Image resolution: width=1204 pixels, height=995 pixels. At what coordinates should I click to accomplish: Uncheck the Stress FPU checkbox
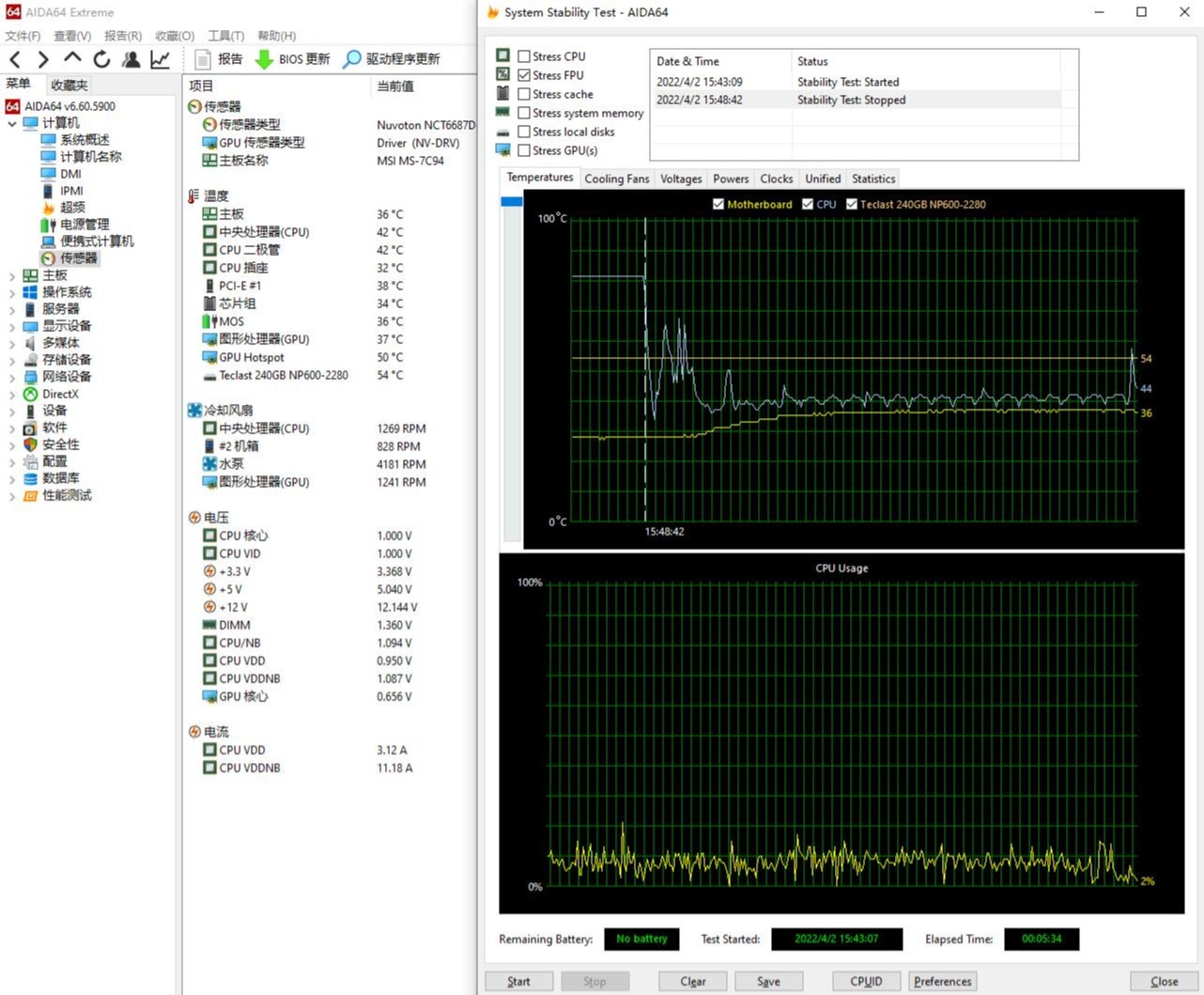524,75
